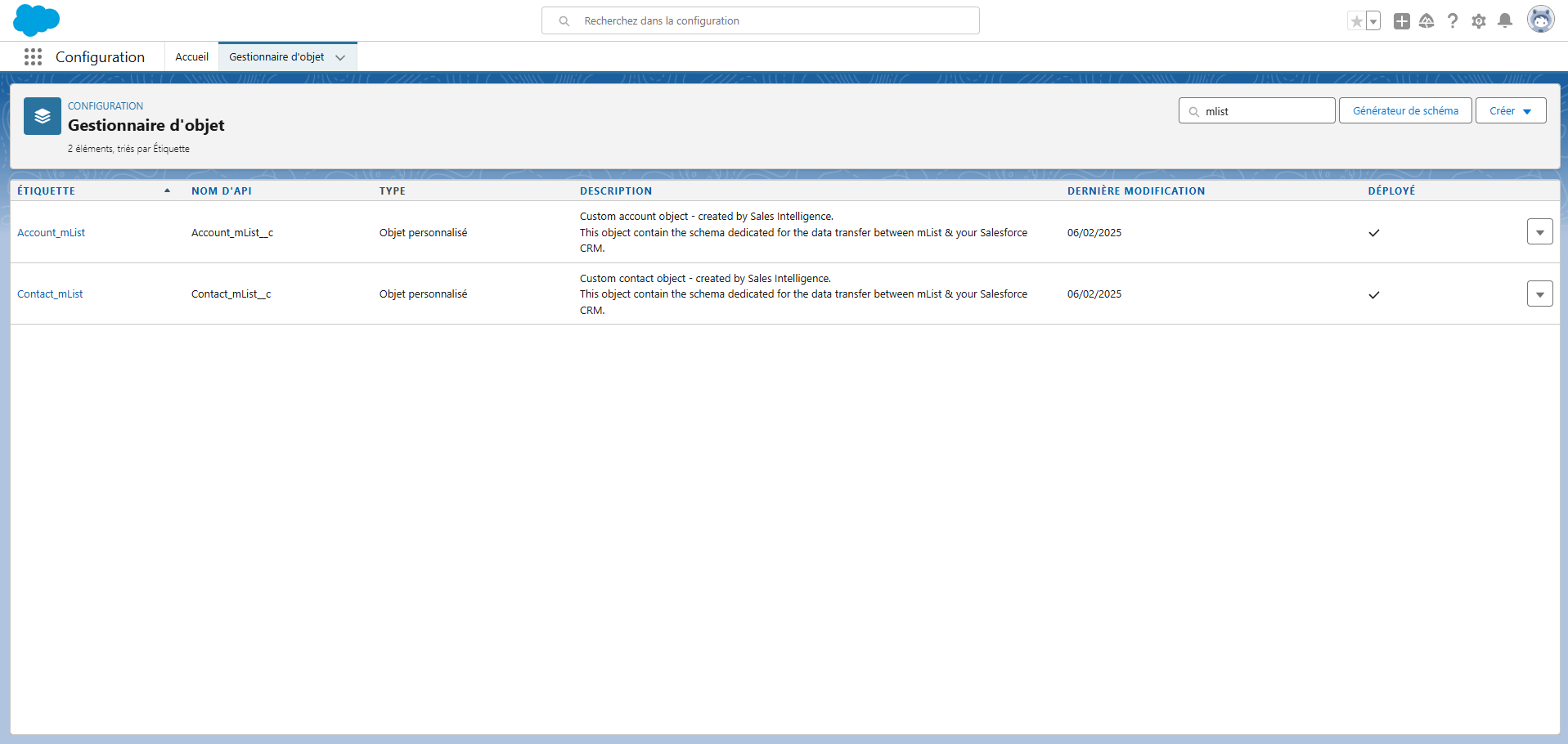Open global actions plus icon
The height and width of the screenshot is (744, 1568).
(1401, 21)
